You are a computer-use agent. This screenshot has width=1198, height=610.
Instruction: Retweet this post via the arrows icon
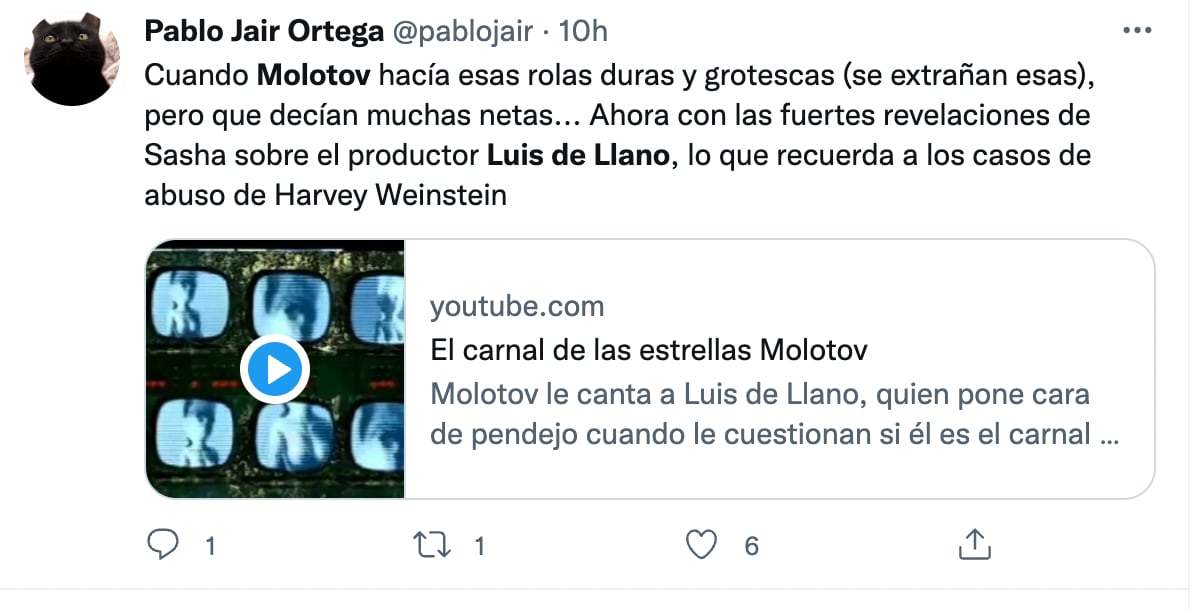[x=431, y=545]
